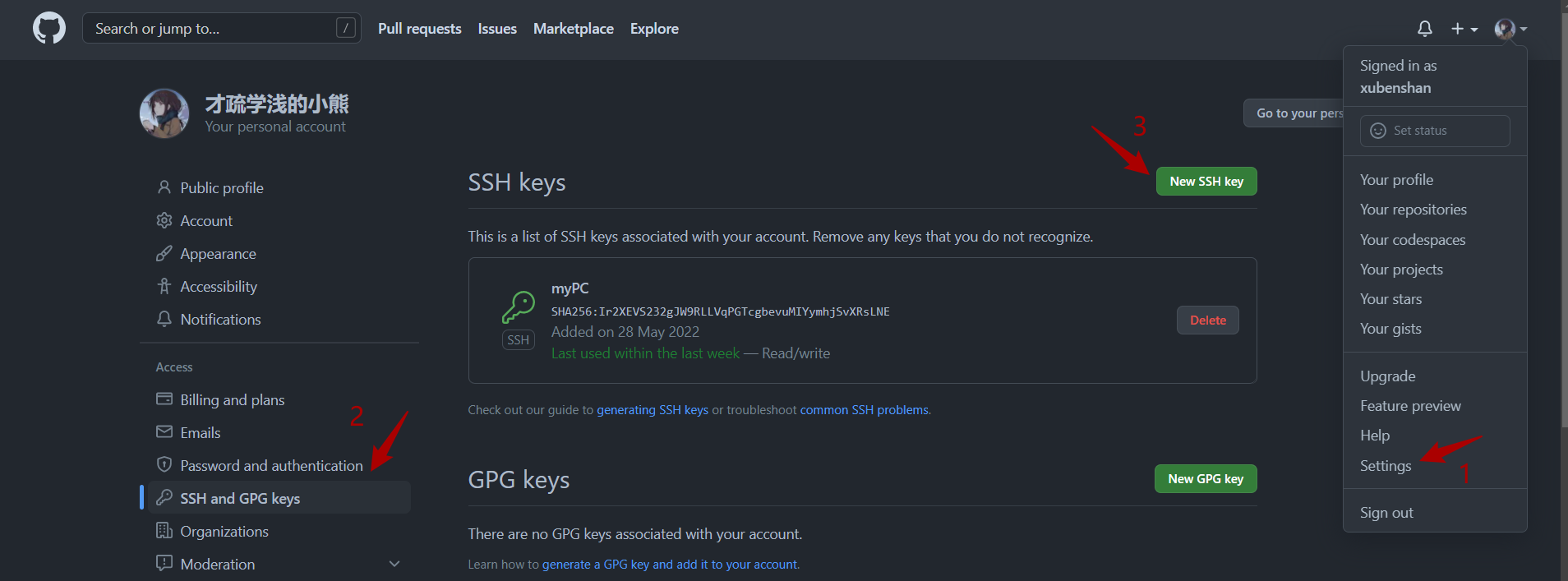Open Issues in top navigation
Image resolution: width=1568 pixels, height=581 pixels.
(x=497, y=29)
